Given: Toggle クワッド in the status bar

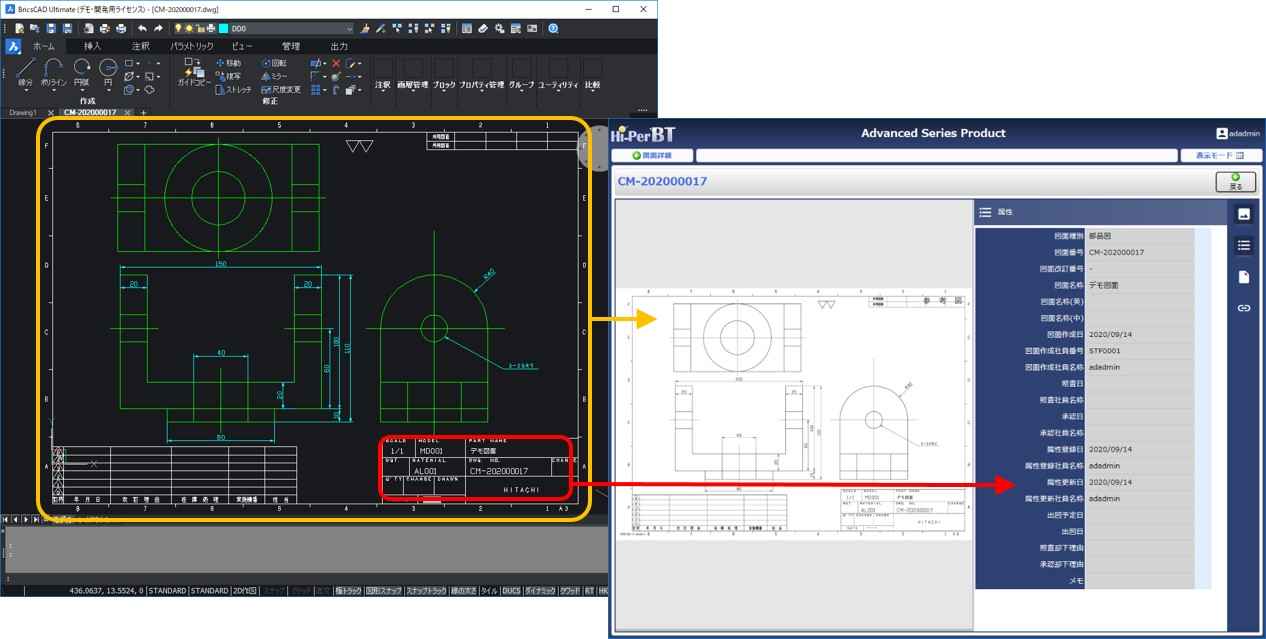Looking at the screenshot, I should (x=570, y=591).
